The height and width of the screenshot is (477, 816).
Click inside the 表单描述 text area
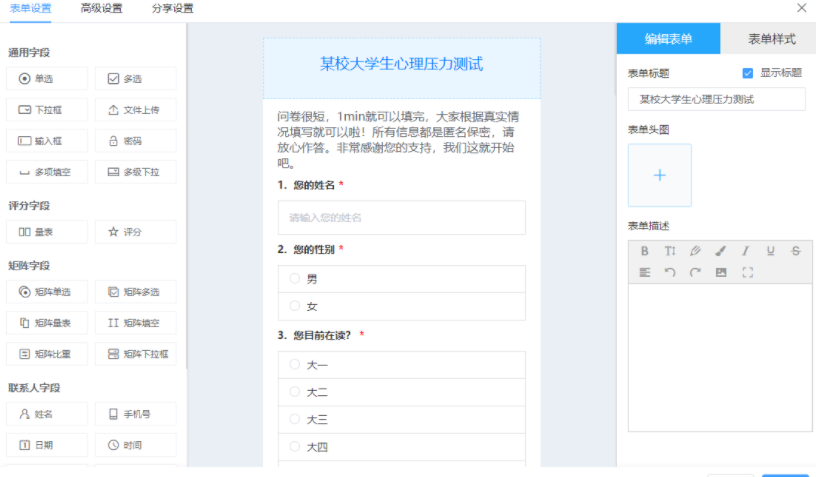[x=720, y=357]
